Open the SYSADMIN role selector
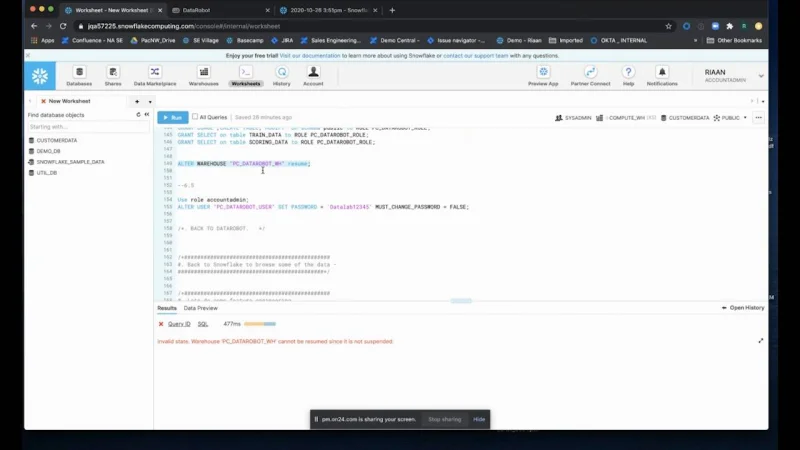The image size is (800, 450). click(x=573, y=118)
